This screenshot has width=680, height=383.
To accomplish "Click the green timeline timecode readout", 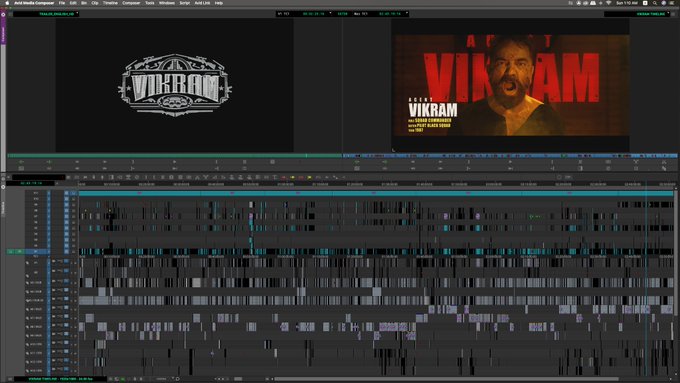I will click(x=31, y=183).
